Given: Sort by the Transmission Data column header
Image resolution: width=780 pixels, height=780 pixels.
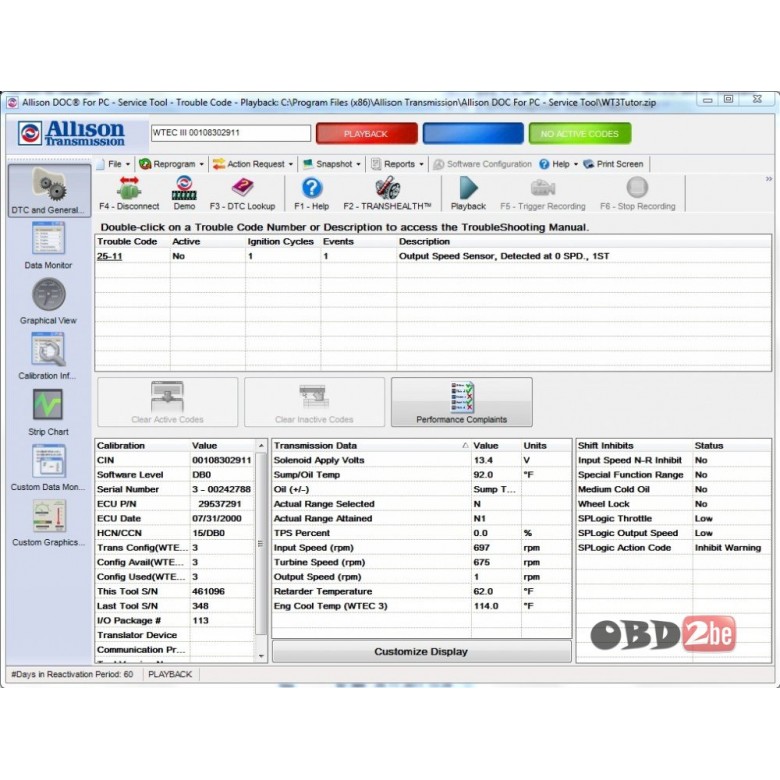Looking at the screenshot, I should (x=371, y=446).
